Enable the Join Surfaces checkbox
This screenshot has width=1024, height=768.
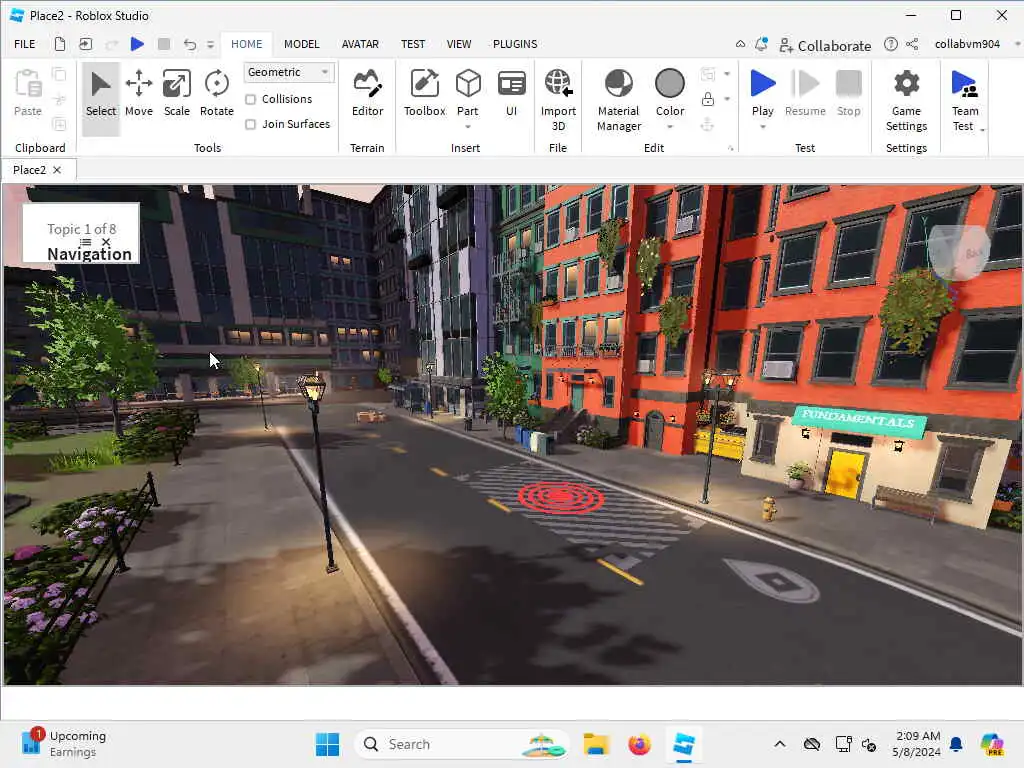[x=250, y=124]
